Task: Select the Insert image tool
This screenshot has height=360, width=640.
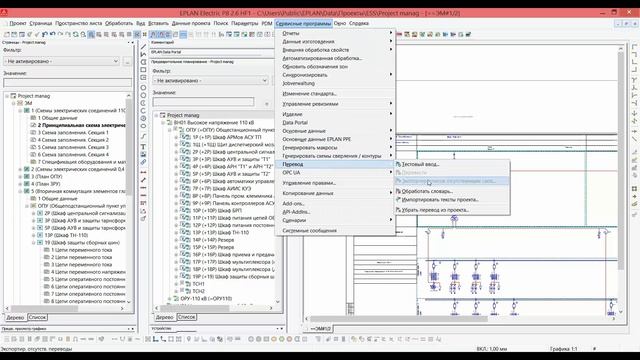Action: (143, 154)
